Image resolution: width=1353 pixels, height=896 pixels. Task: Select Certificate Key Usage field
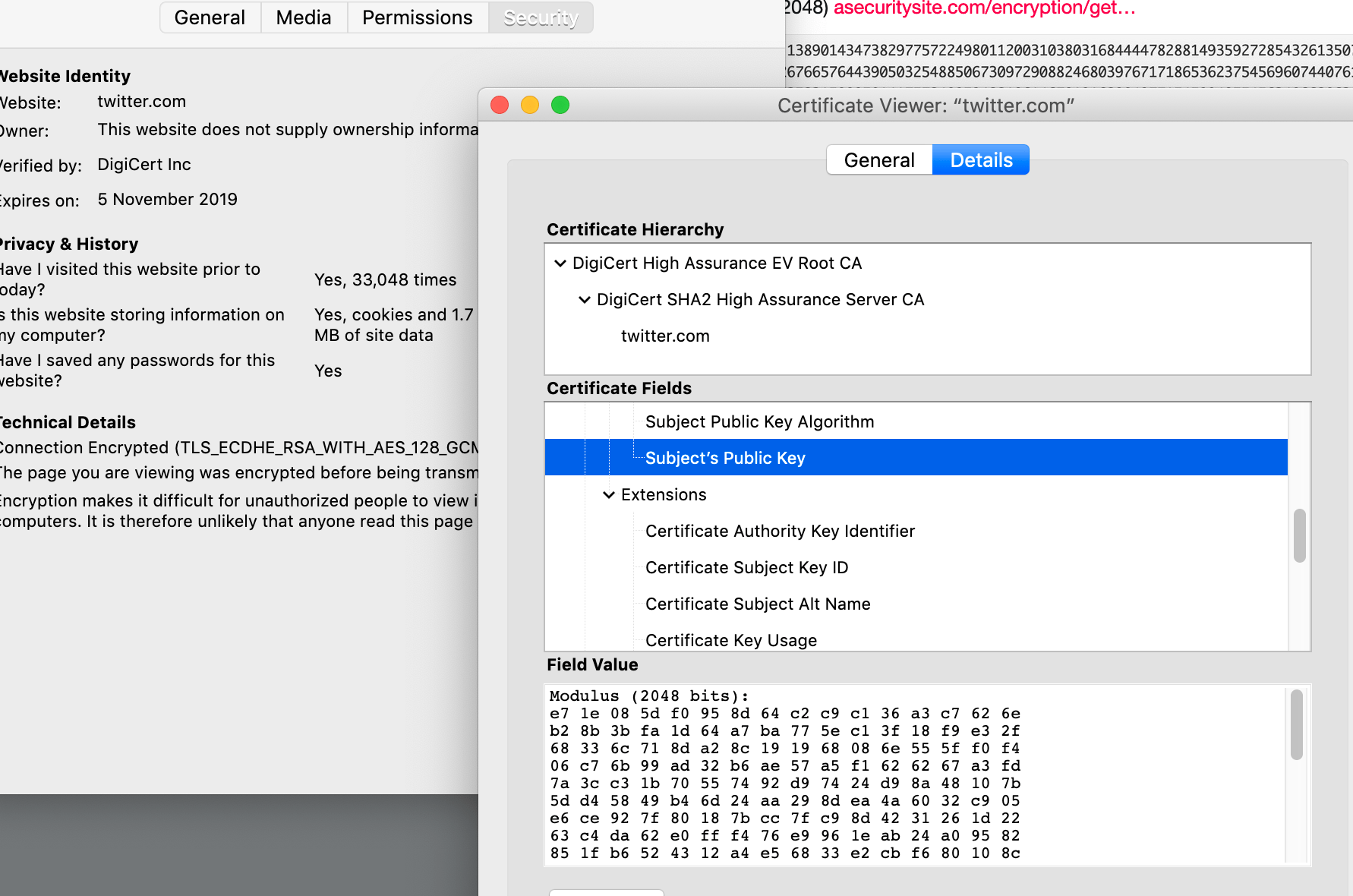pyautogui.click(x=730, y=640)
